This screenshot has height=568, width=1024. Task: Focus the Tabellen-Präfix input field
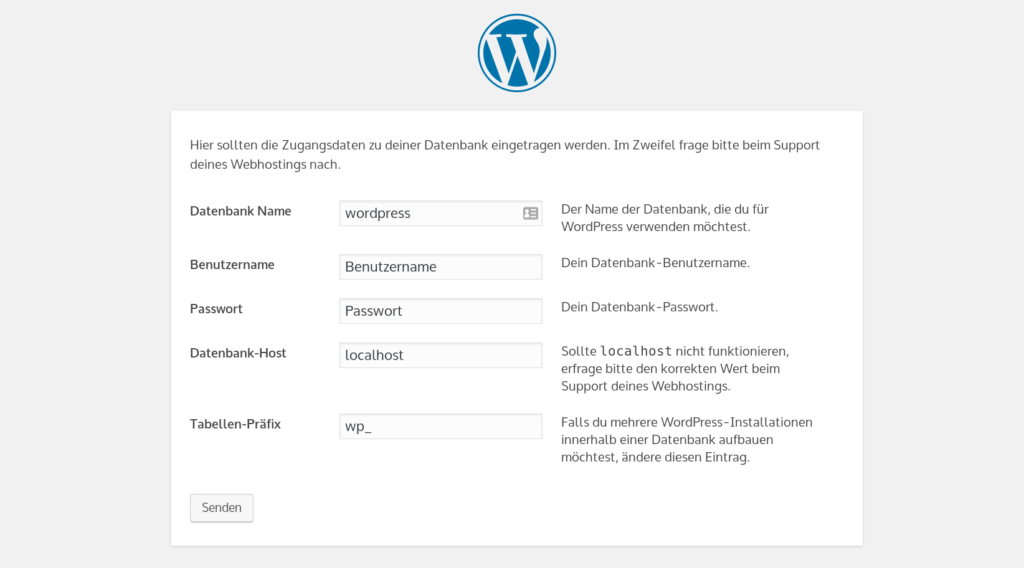[x=441, y=426]
